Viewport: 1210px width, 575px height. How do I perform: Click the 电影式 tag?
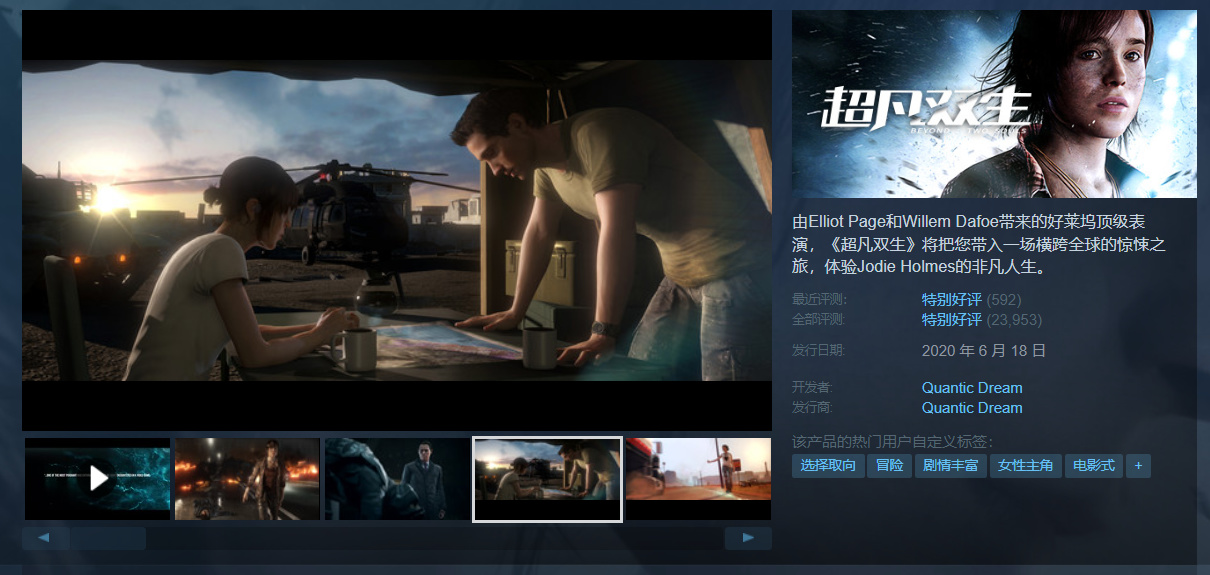click(1093, 466)
